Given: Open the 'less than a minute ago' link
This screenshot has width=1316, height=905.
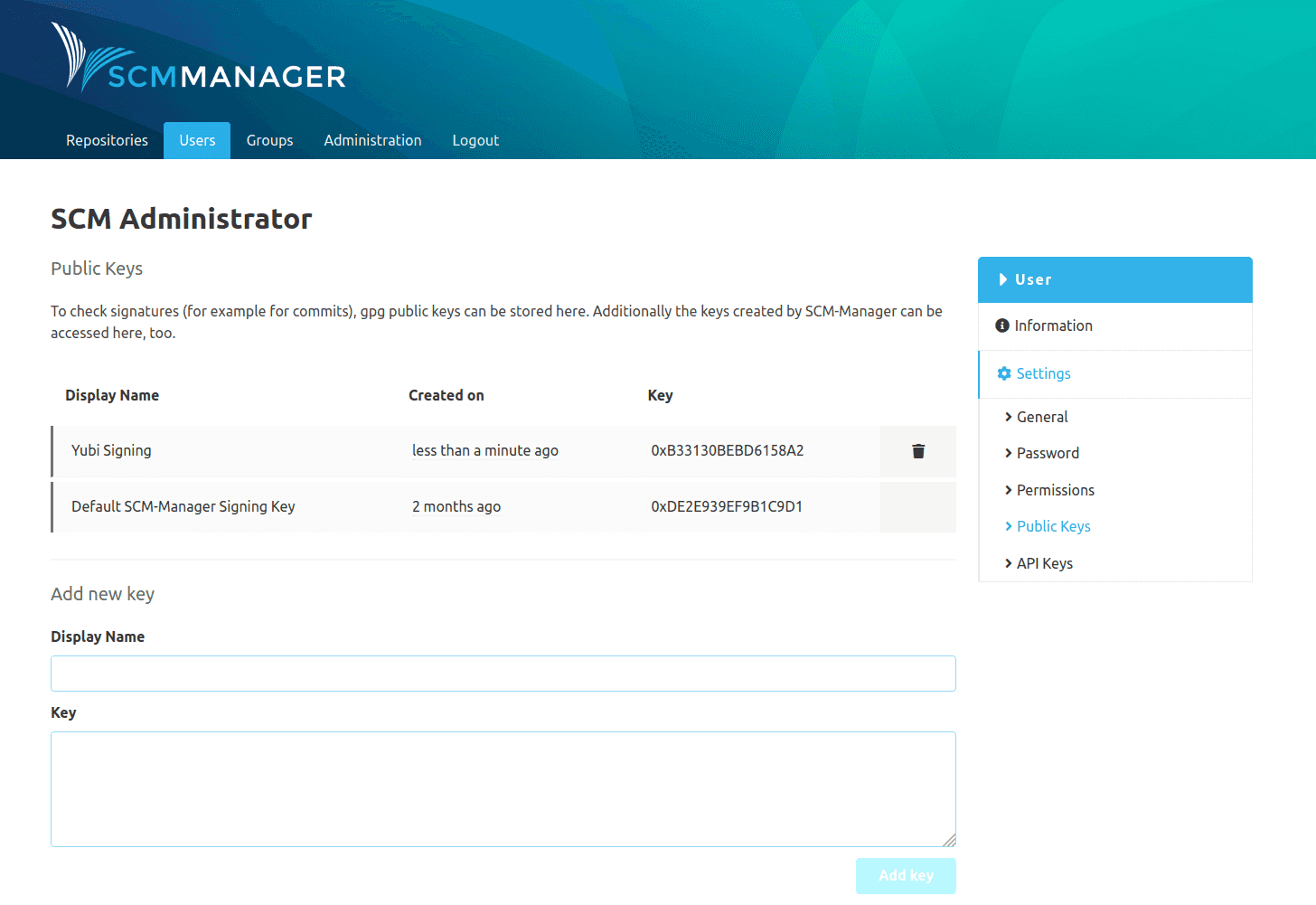Looking at the screenshot, I should [484, 450].
